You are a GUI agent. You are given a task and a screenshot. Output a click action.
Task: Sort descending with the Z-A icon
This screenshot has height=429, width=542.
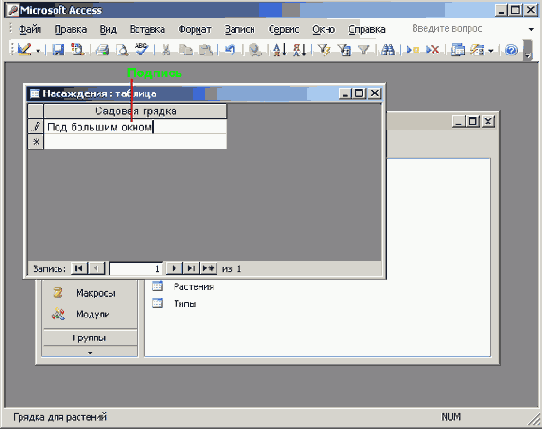pos(299,50)
